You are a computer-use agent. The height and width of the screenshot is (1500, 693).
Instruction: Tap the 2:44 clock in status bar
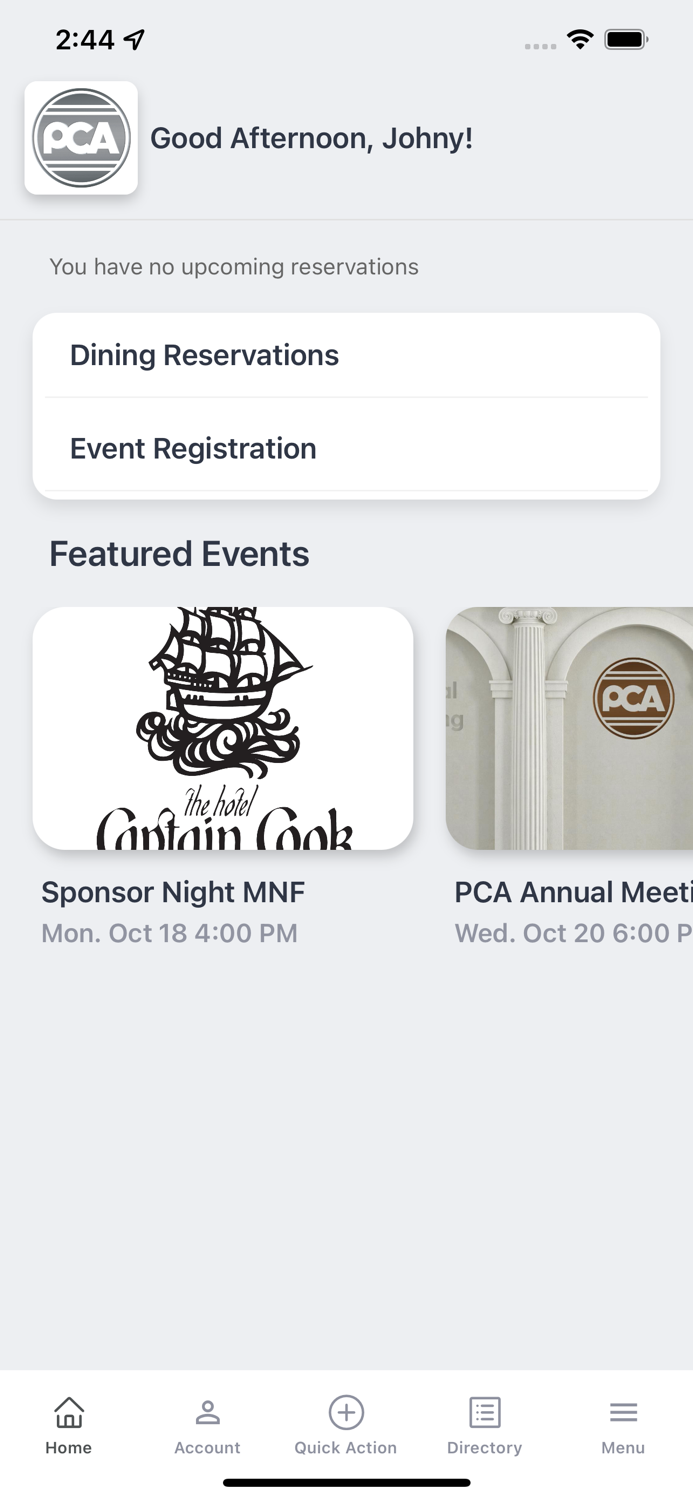[87, 39]
